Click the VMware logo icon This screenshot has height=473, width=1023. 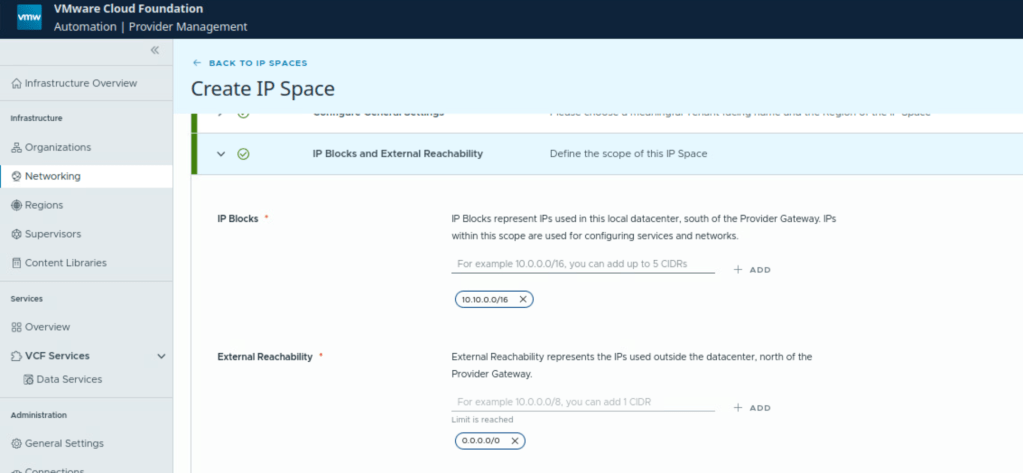tap(29, 18)
